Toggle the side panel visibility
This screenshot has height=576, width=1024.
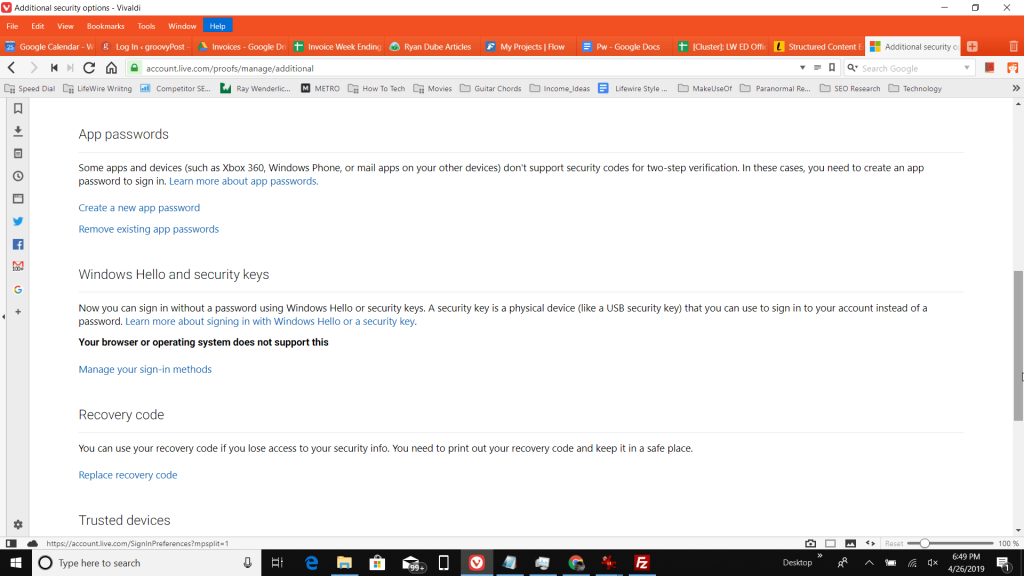coord(11,543)
